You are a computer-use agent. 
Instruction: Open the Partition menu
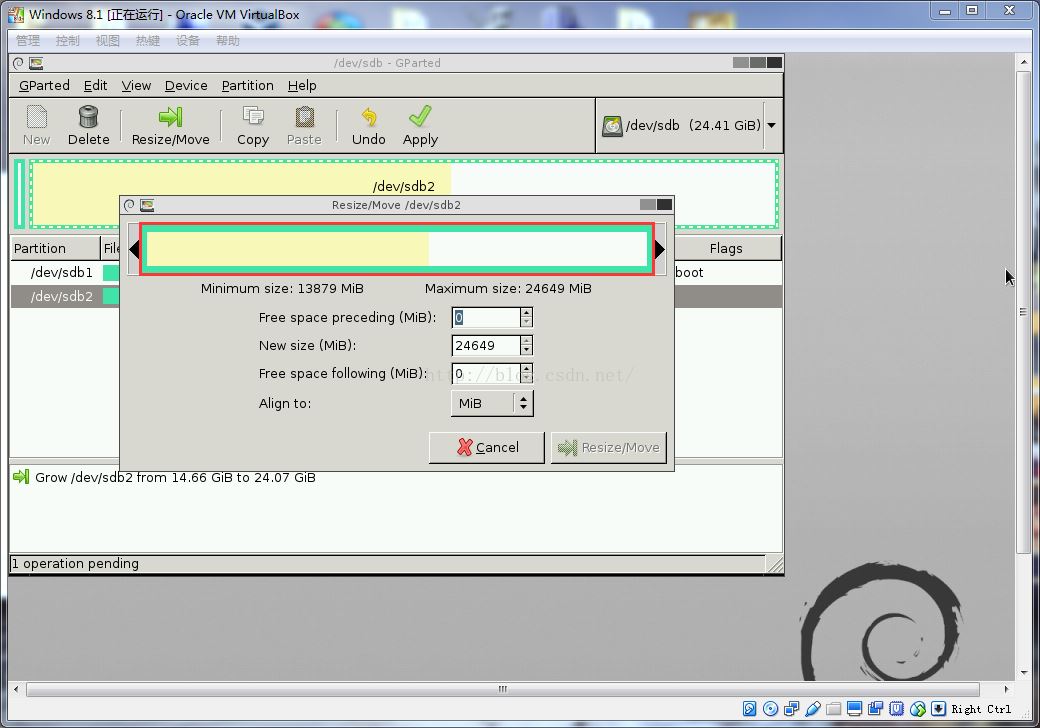click(247, 86)
